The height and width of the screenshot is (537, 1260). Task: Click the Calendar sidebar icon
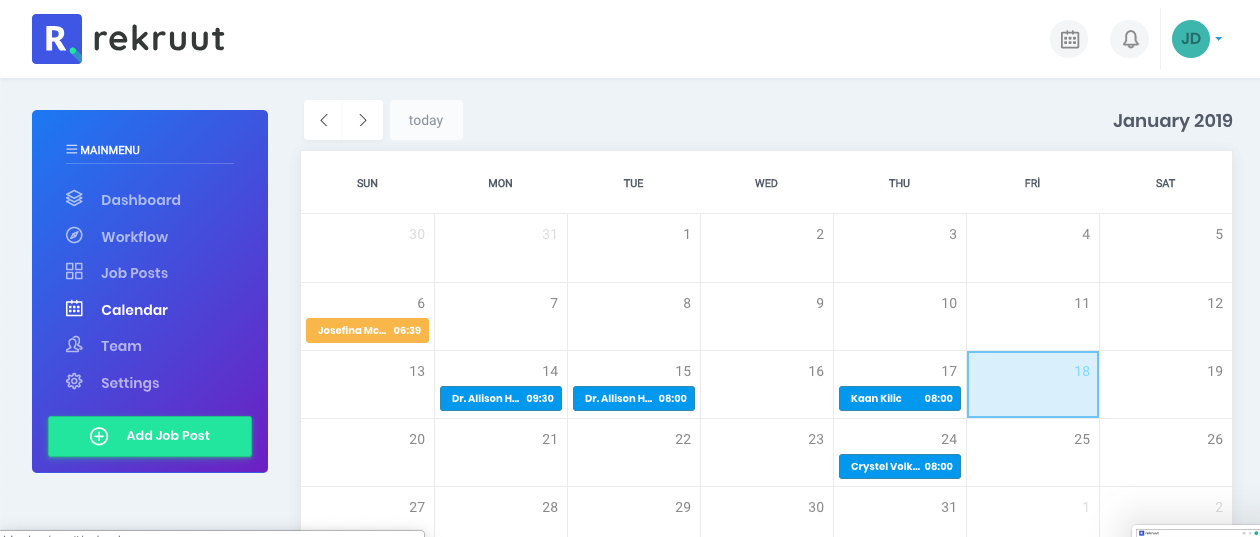coord(74,309)
